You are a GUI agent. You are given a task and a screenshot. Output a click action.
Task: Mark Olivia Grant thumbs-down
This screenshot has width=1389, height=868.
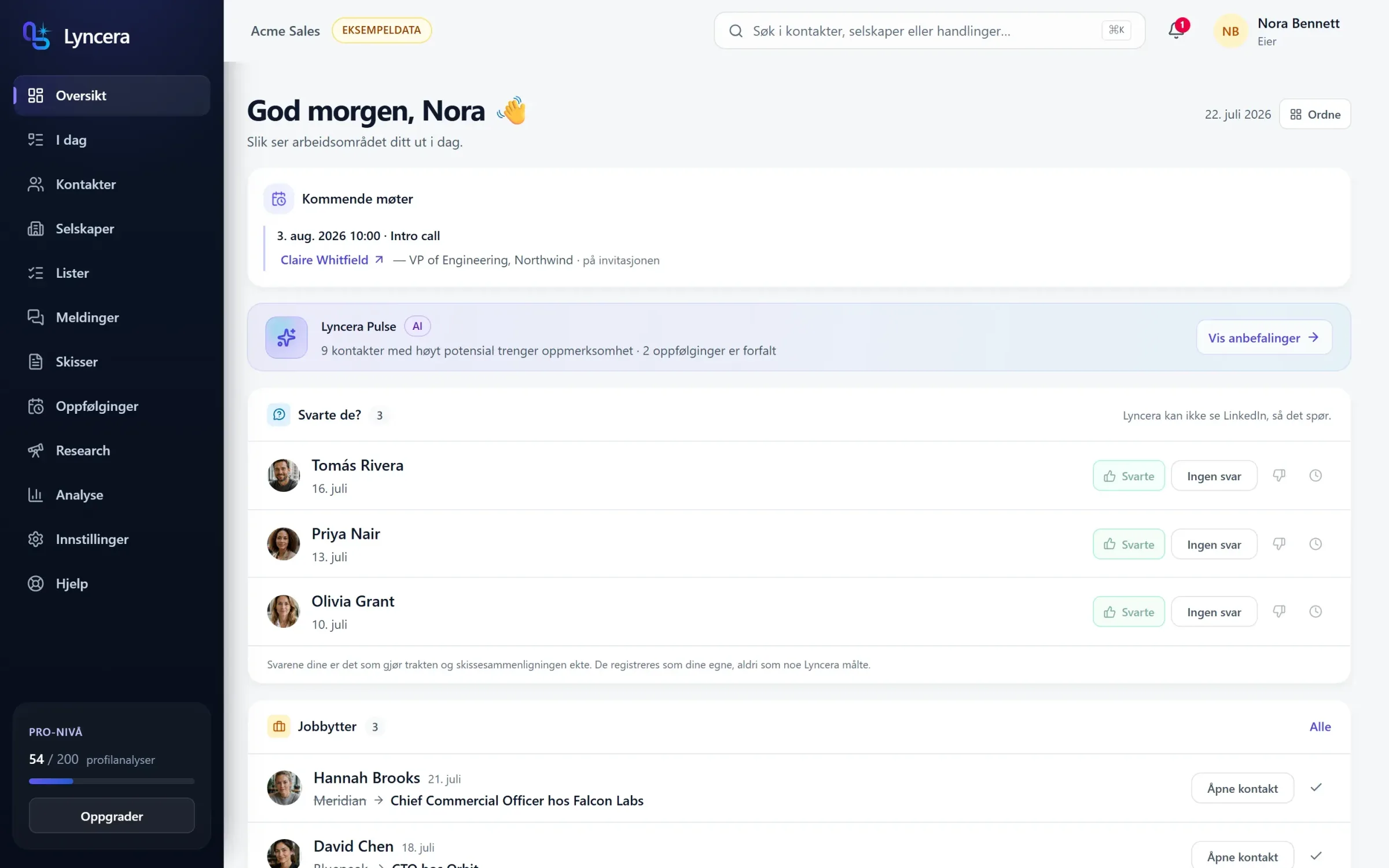tap(1279, 612)
